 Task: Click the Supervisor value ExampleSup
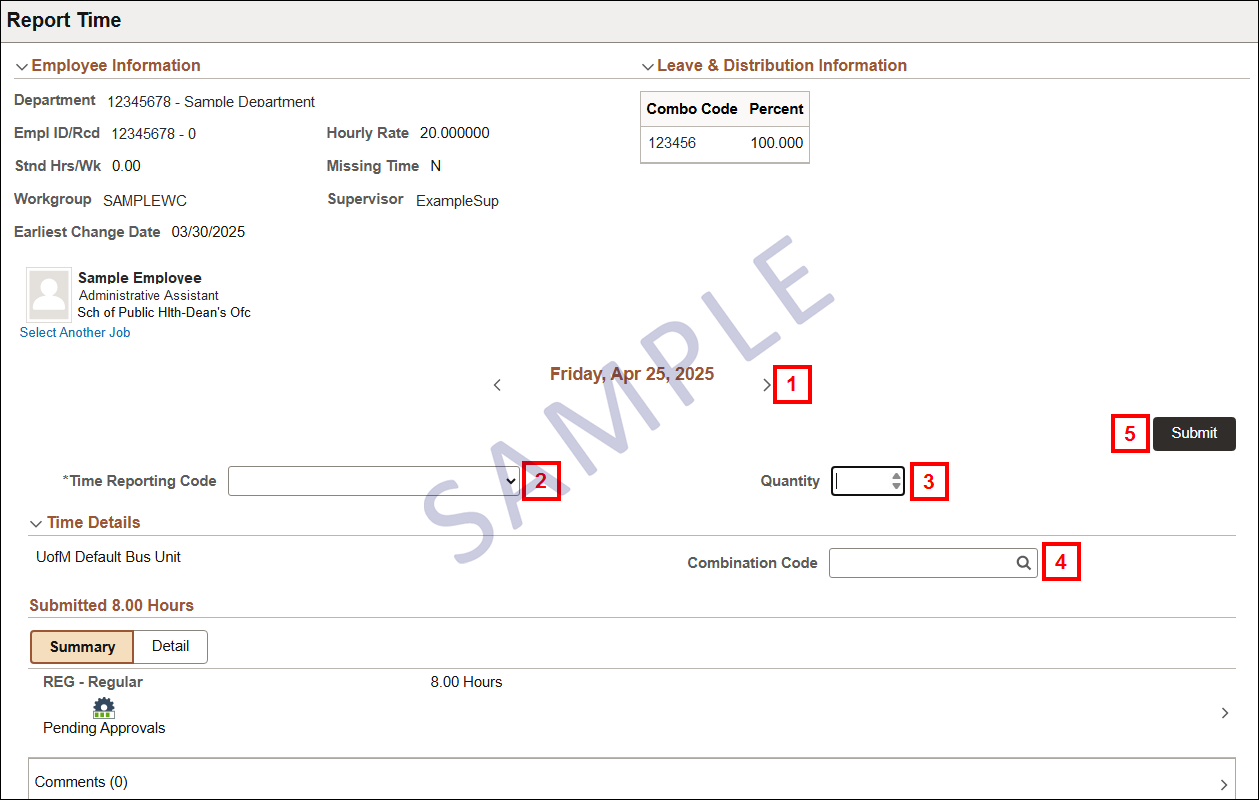point(457,200)
